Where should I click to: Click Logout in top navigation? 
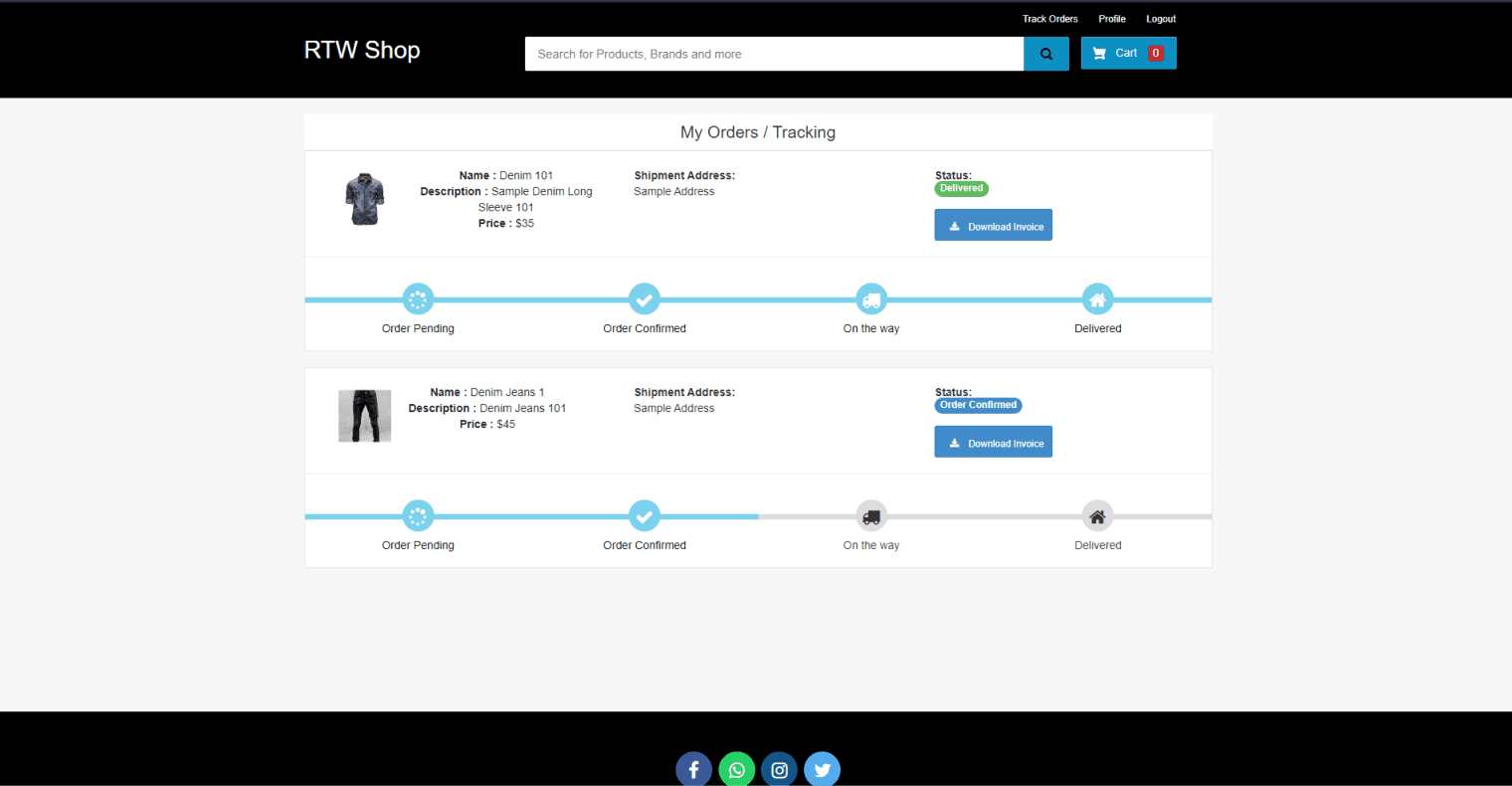tap(1160, 19)
